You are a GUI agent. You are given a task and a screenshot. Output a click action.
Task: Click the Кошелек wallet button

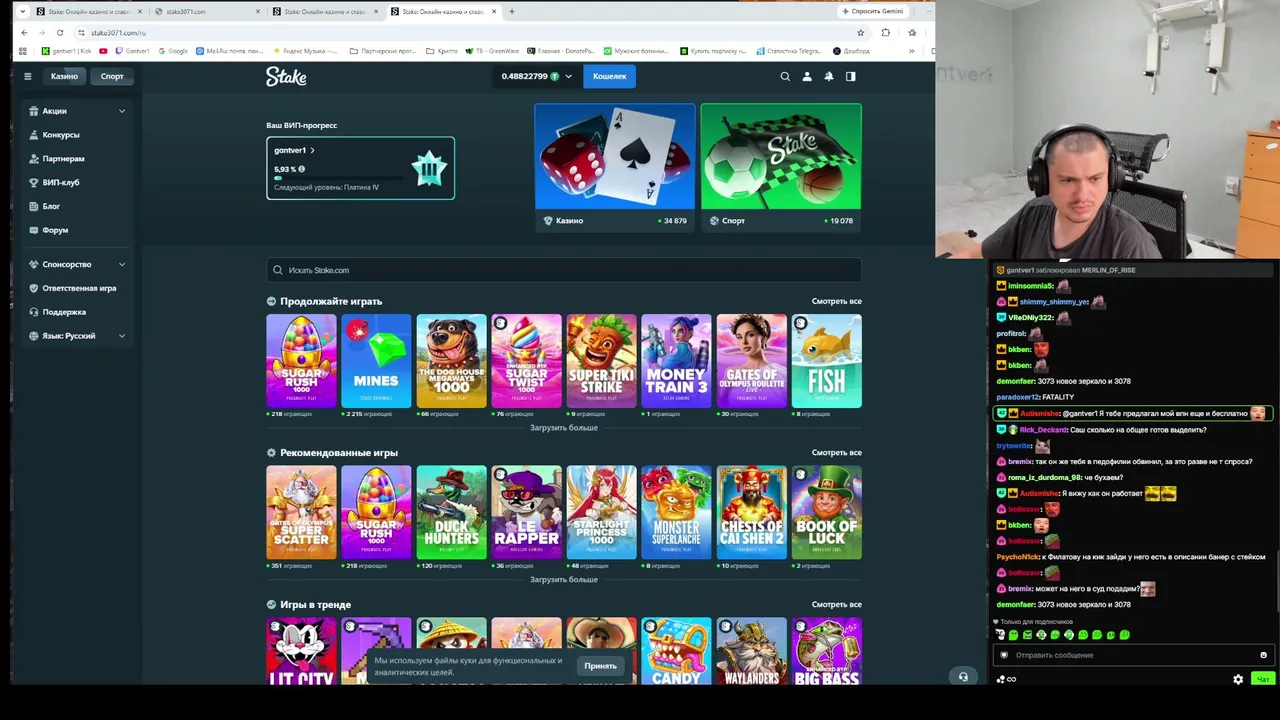click(609, 76)
